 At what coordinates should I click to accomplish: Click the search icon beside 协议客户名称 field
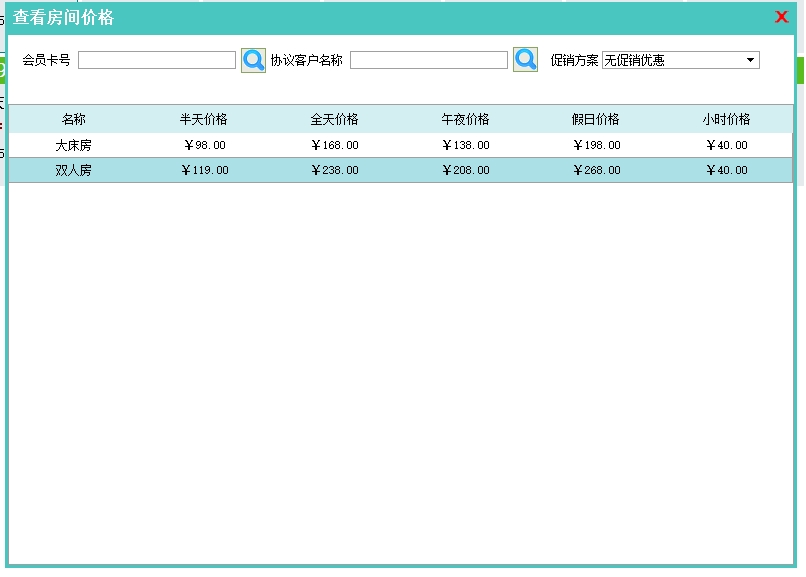coord(525,60)
